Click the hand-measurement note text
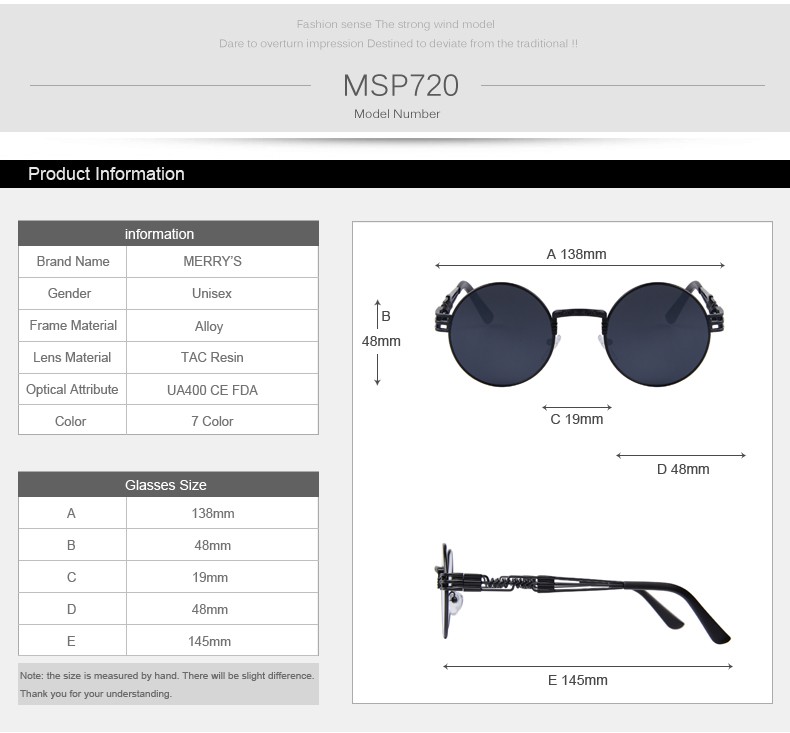This screenshot has height=733, width=790. click(x=167, y=676)
